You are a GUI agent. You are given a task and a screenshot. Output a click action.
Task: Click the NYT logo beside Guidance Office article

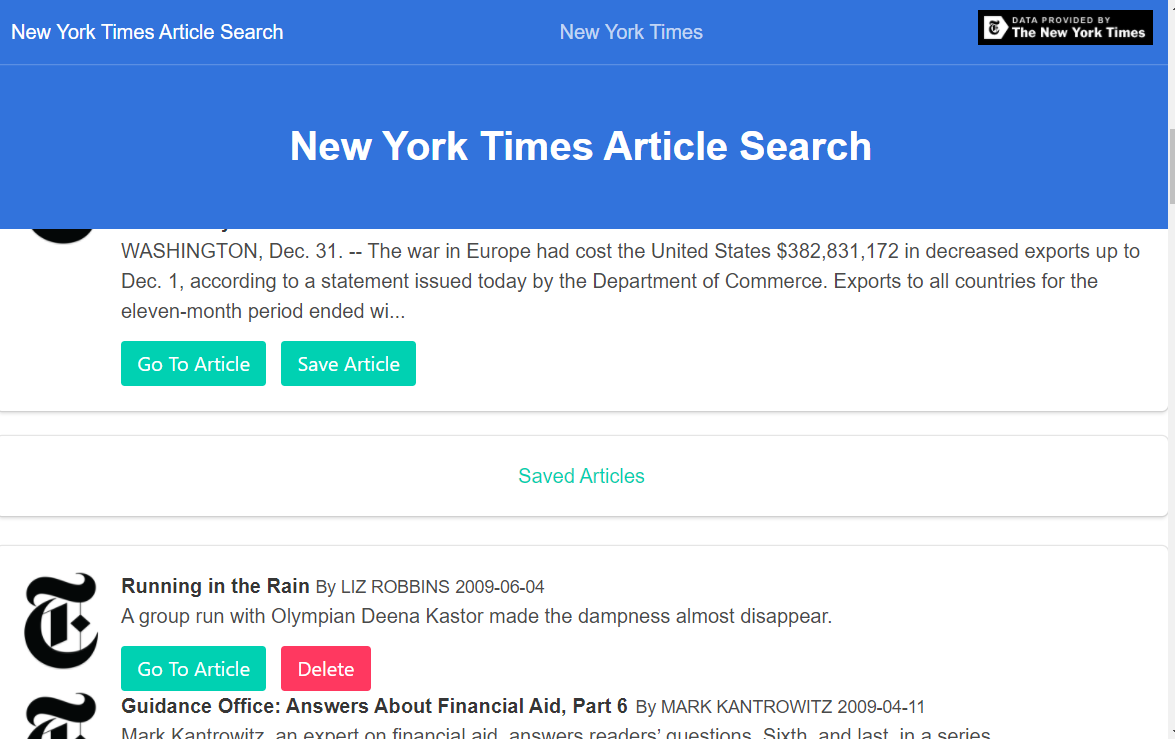[x=61, y=717]
